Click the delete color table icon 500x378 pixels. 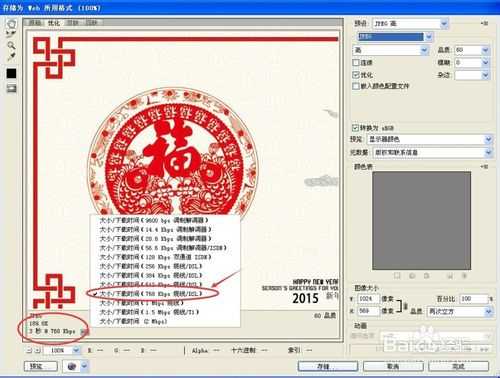(x=464, y=276)
